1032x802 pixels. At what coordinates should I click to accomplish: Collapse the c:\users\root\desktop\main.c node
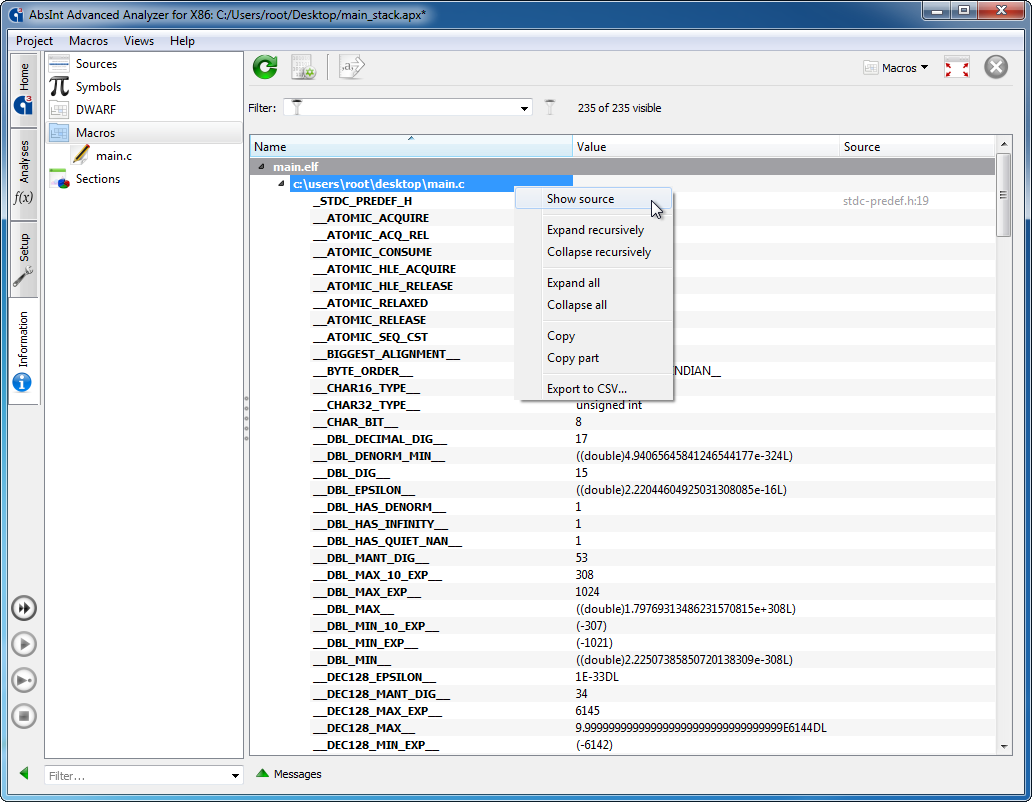pos(282,184)
